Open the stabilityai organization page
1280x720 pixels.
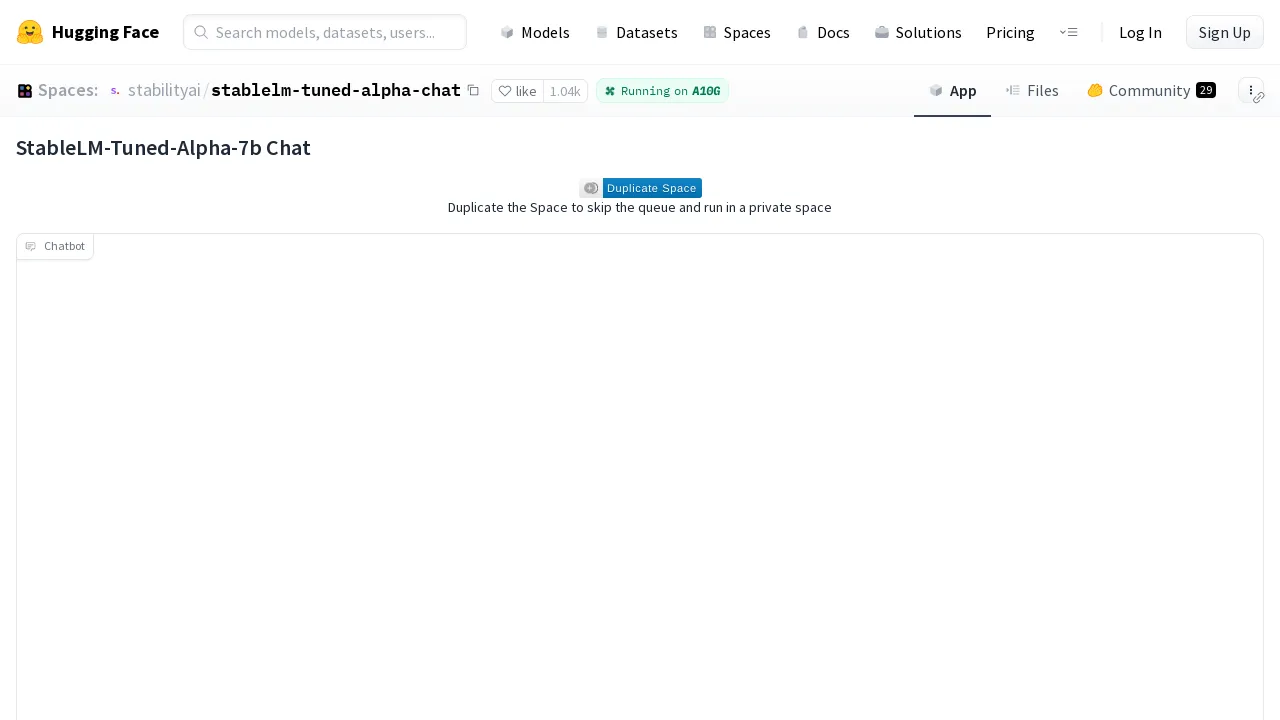pos(164,90)
